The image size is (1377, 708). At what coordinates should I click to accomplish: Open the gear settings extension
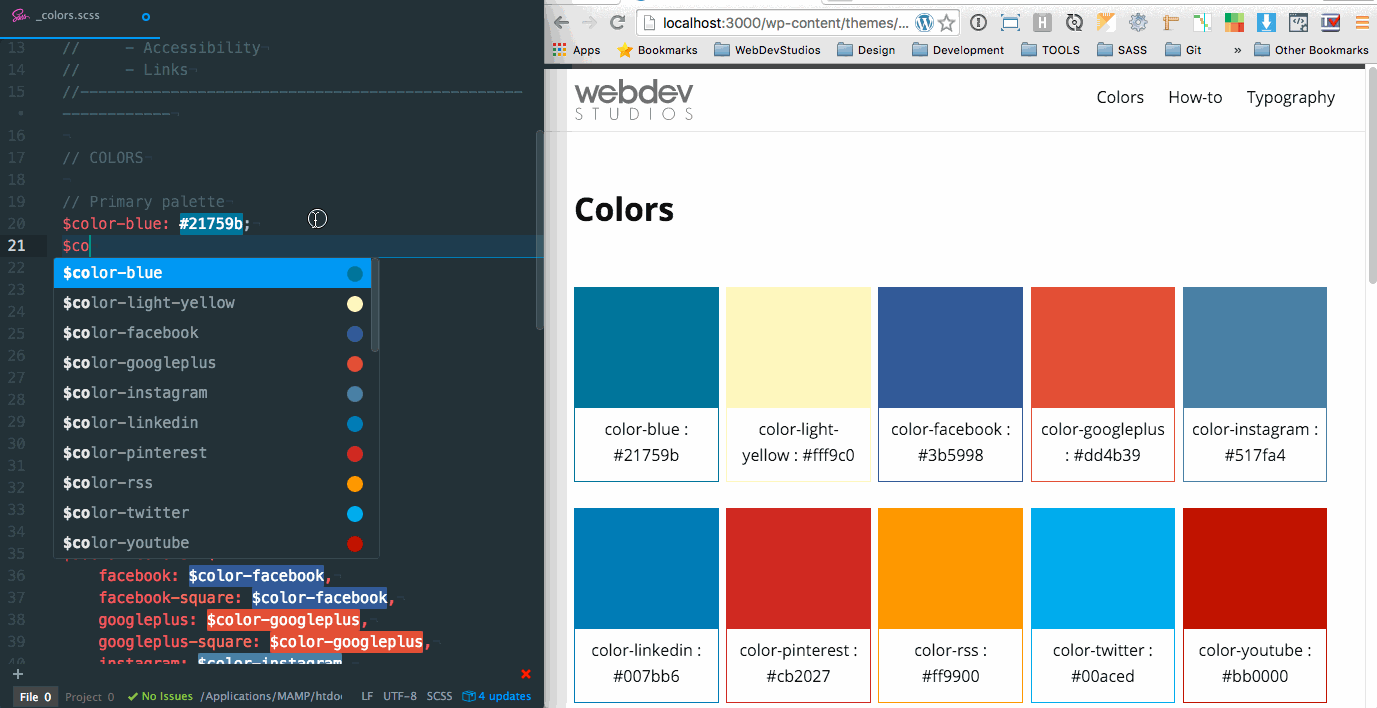click(x=1138, y=22)
